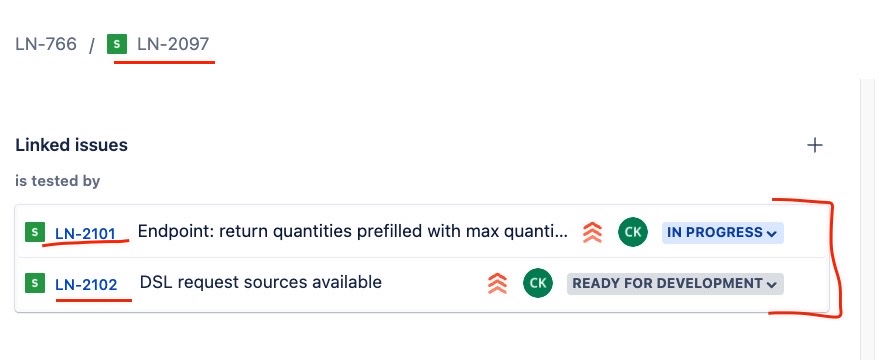The image size is (882, 360).
Task: Click the DSL request sources available summary
Action: coord(260,282)
